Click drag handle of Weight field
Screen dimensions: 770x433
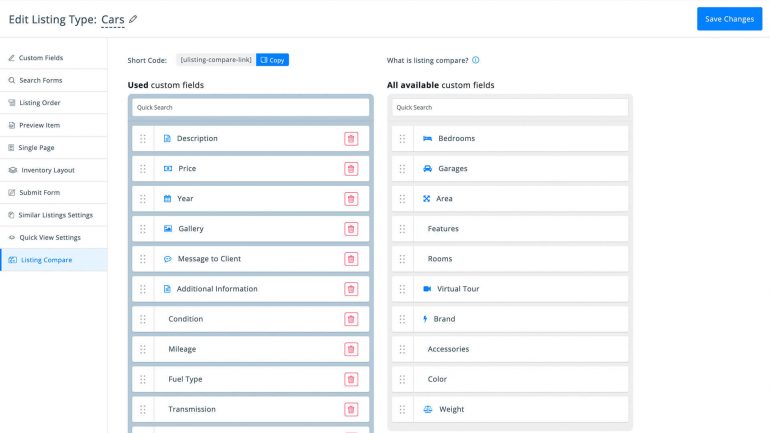(x=402, y=409)
